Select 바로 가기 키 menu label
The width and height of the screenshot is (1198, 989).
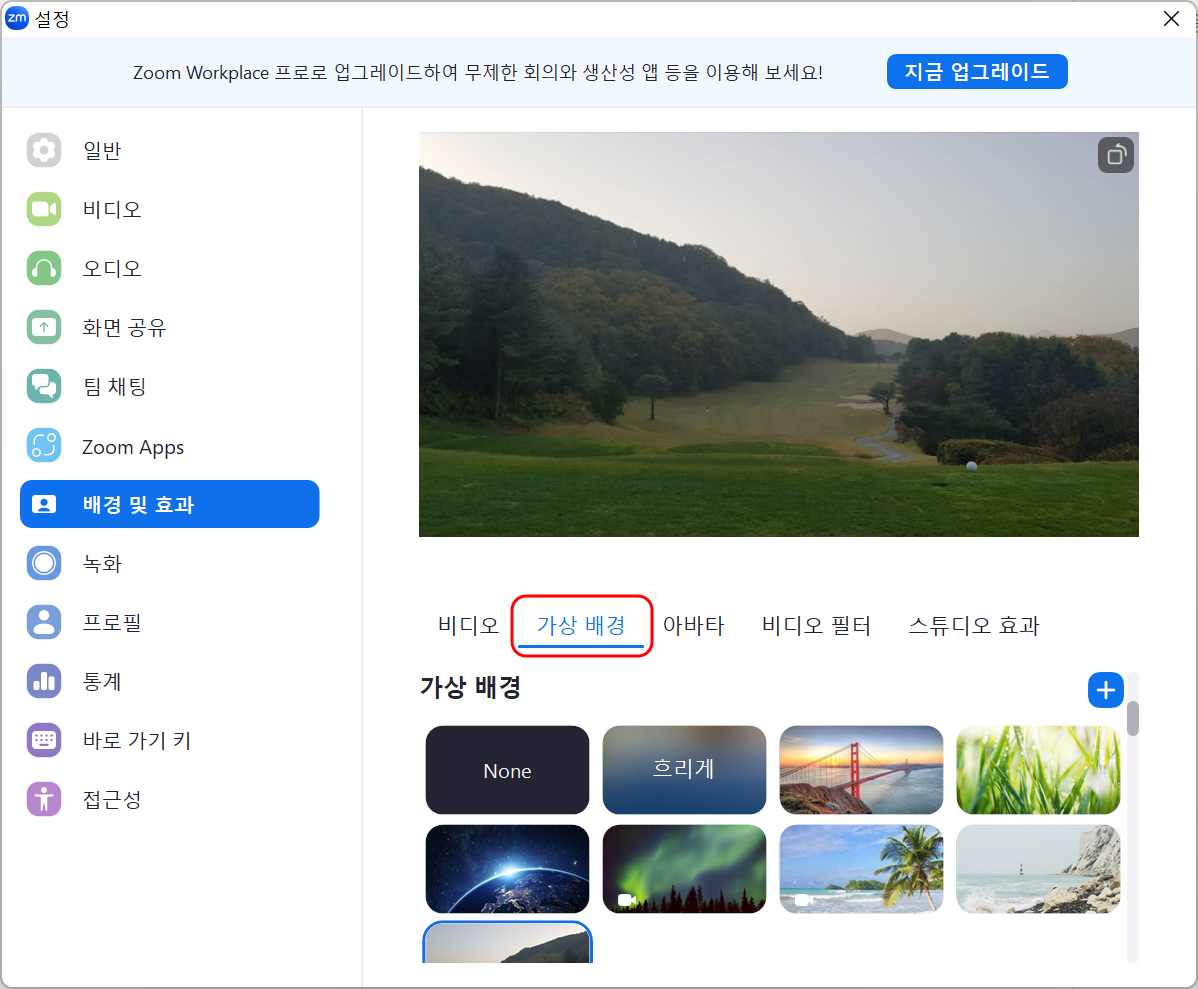tap(137, 741)
